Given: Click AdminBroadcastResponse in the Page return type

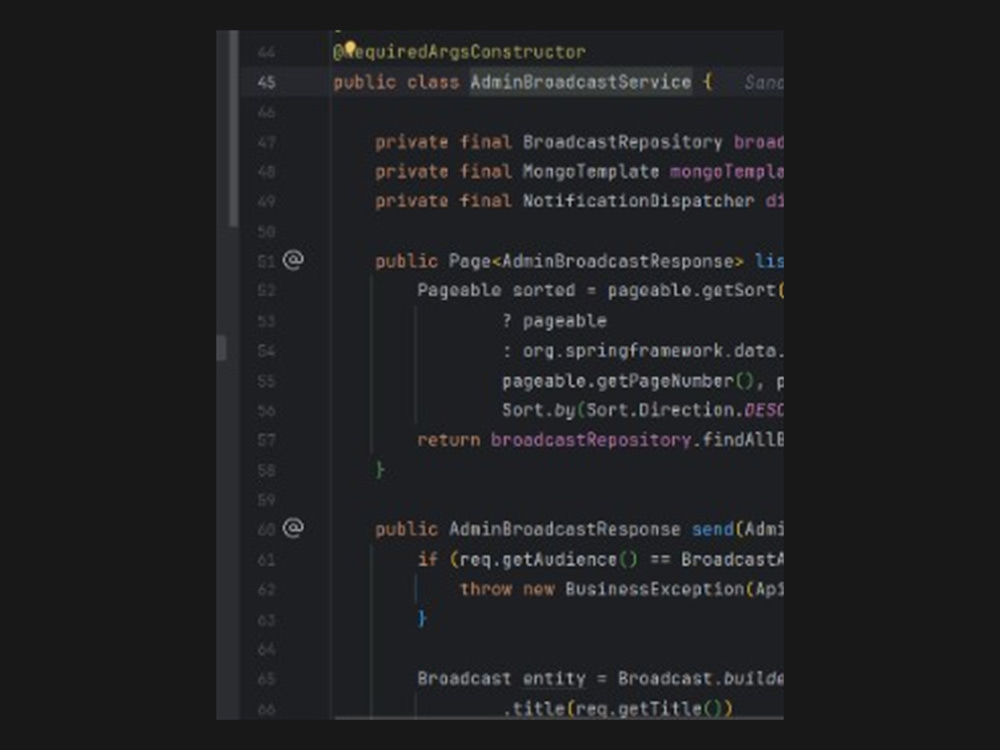Looking at the screenshot, I should click(x=618, y=261).
